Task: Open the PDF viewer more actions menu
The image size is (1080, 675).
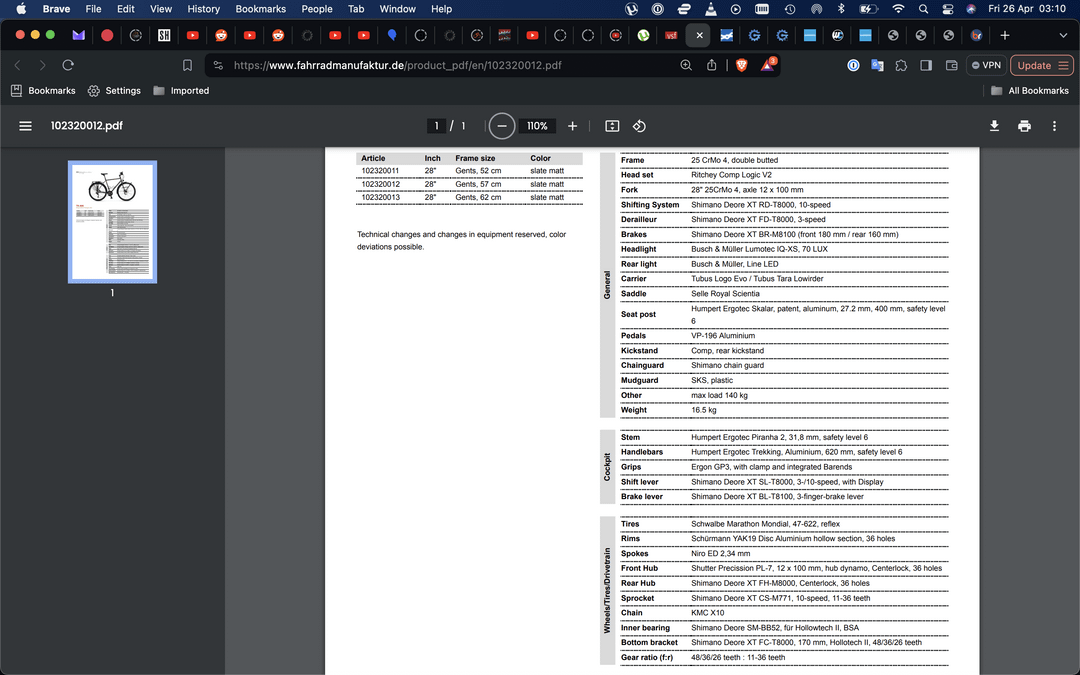Action: 1054,126
